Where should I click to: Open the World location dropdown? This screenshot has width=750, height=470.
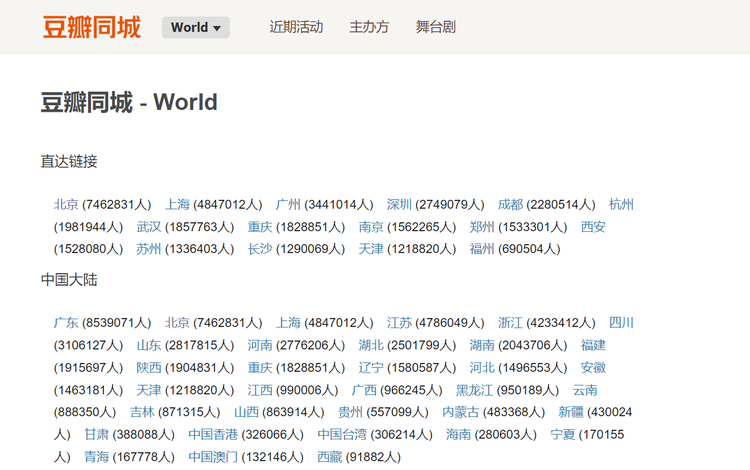[196, 27]
